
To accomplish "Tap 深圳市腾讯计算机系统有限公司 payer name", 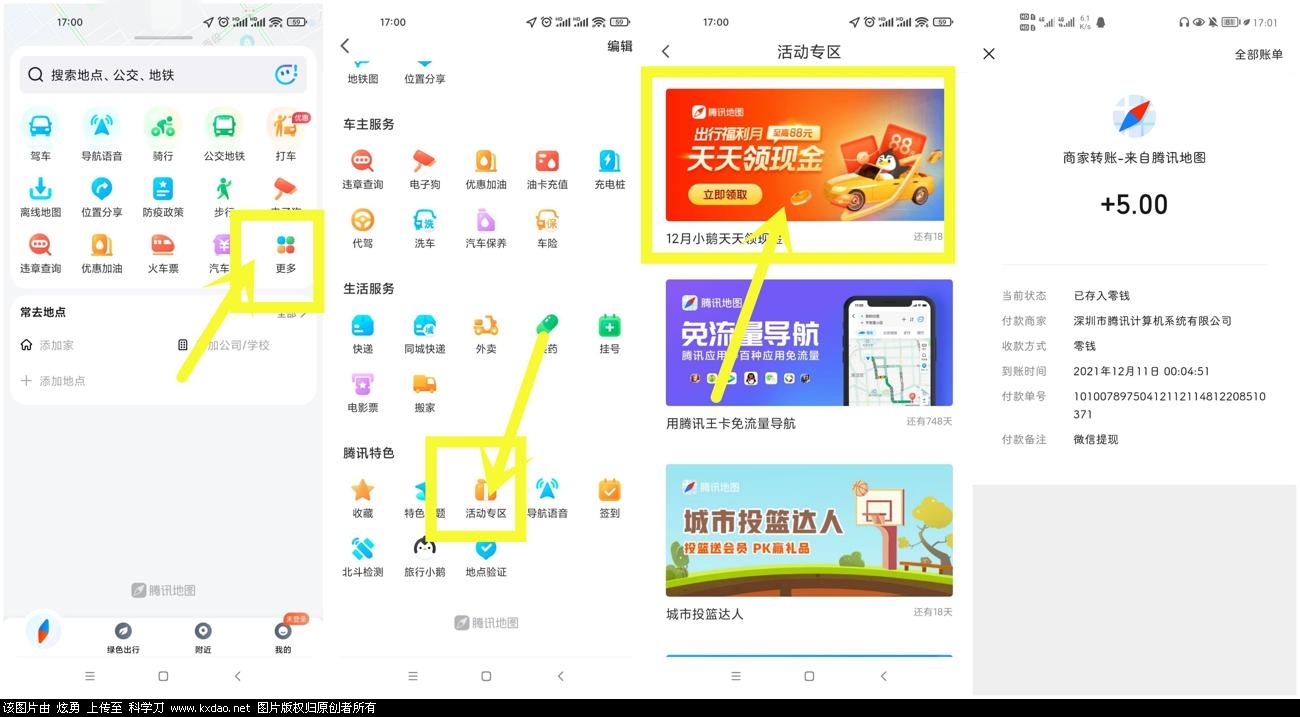I will [1153, 321].
